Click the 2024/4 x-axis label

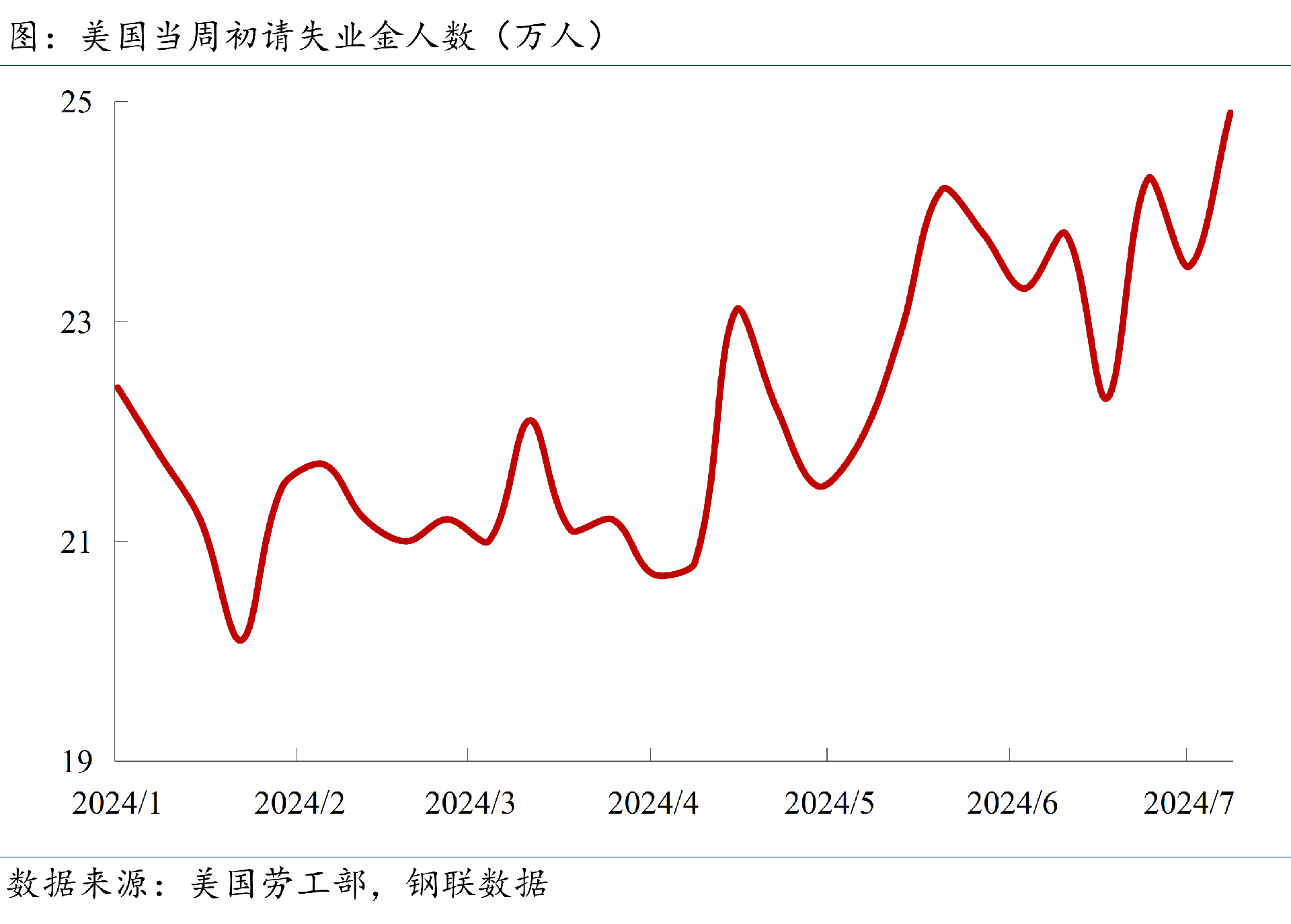tap(653, 803)
